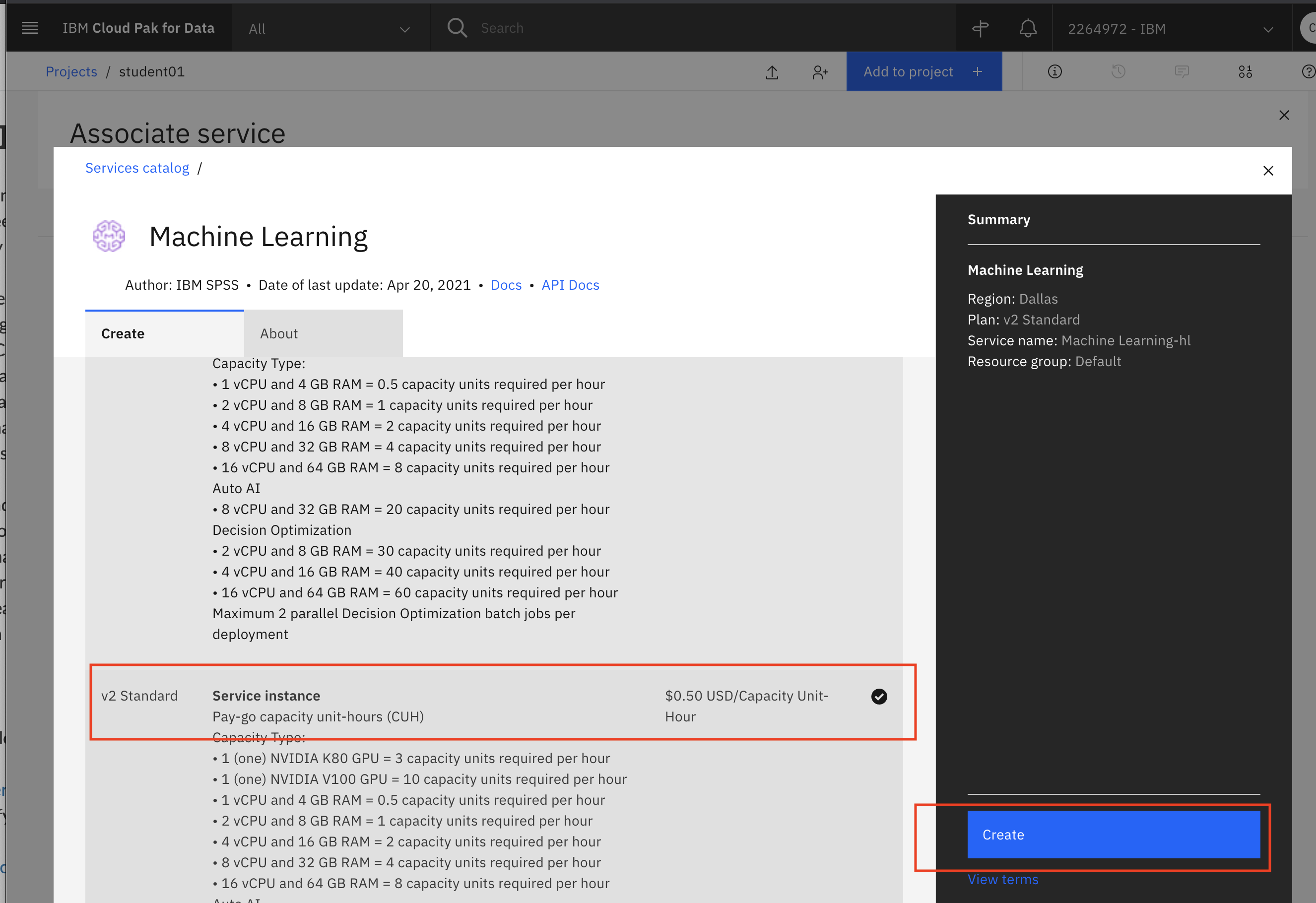Expand the 2264972 - IBM account dropdown
This screenshot has width=1316, height=903.
[x=1172, y=28]
